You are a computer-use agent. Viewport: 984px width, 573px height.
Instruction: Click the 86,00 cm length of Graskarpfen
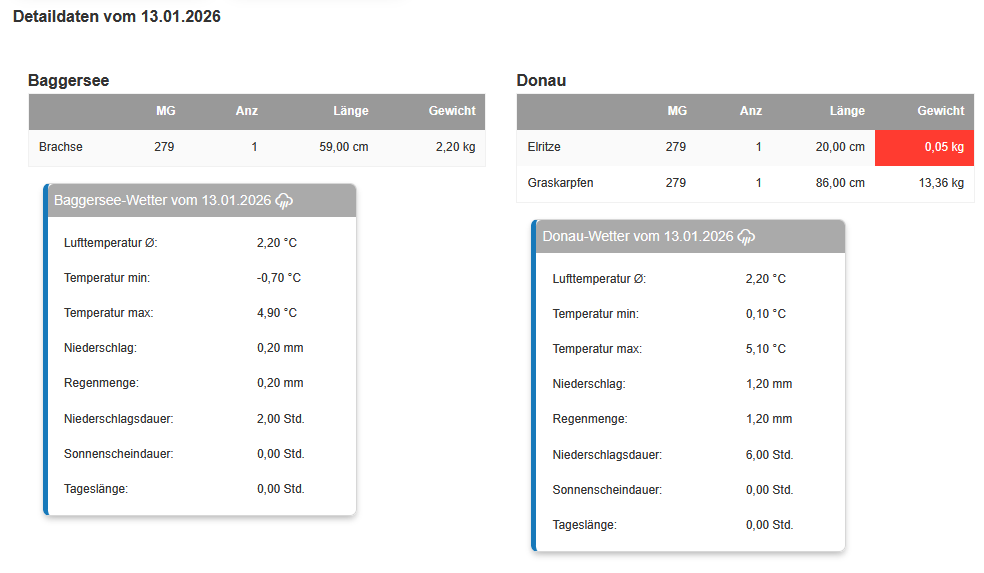(840, 183)
